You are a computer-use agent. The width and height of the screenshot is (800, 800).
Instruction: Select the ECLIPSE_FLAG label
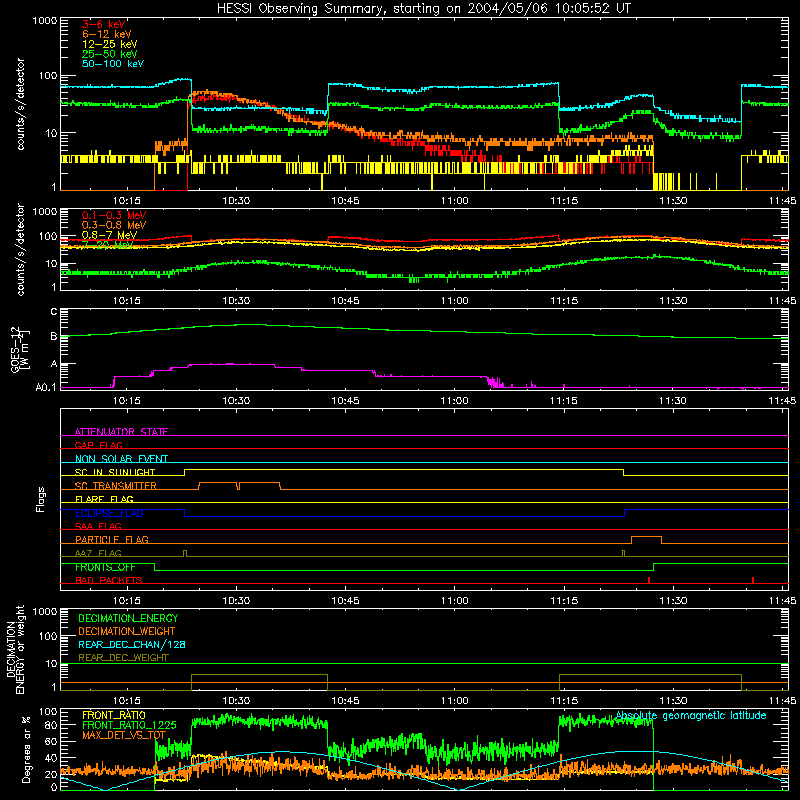(x=109, y=513)
